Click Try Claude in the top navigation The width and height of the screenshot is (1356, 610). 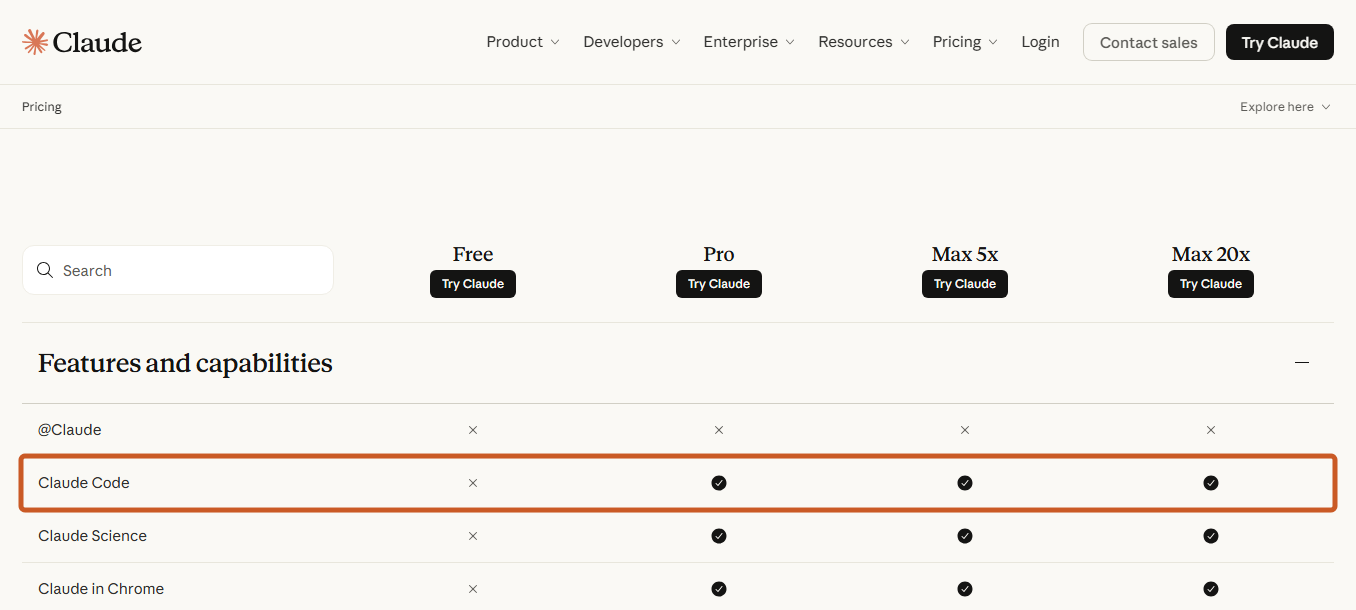(1280, 42)
